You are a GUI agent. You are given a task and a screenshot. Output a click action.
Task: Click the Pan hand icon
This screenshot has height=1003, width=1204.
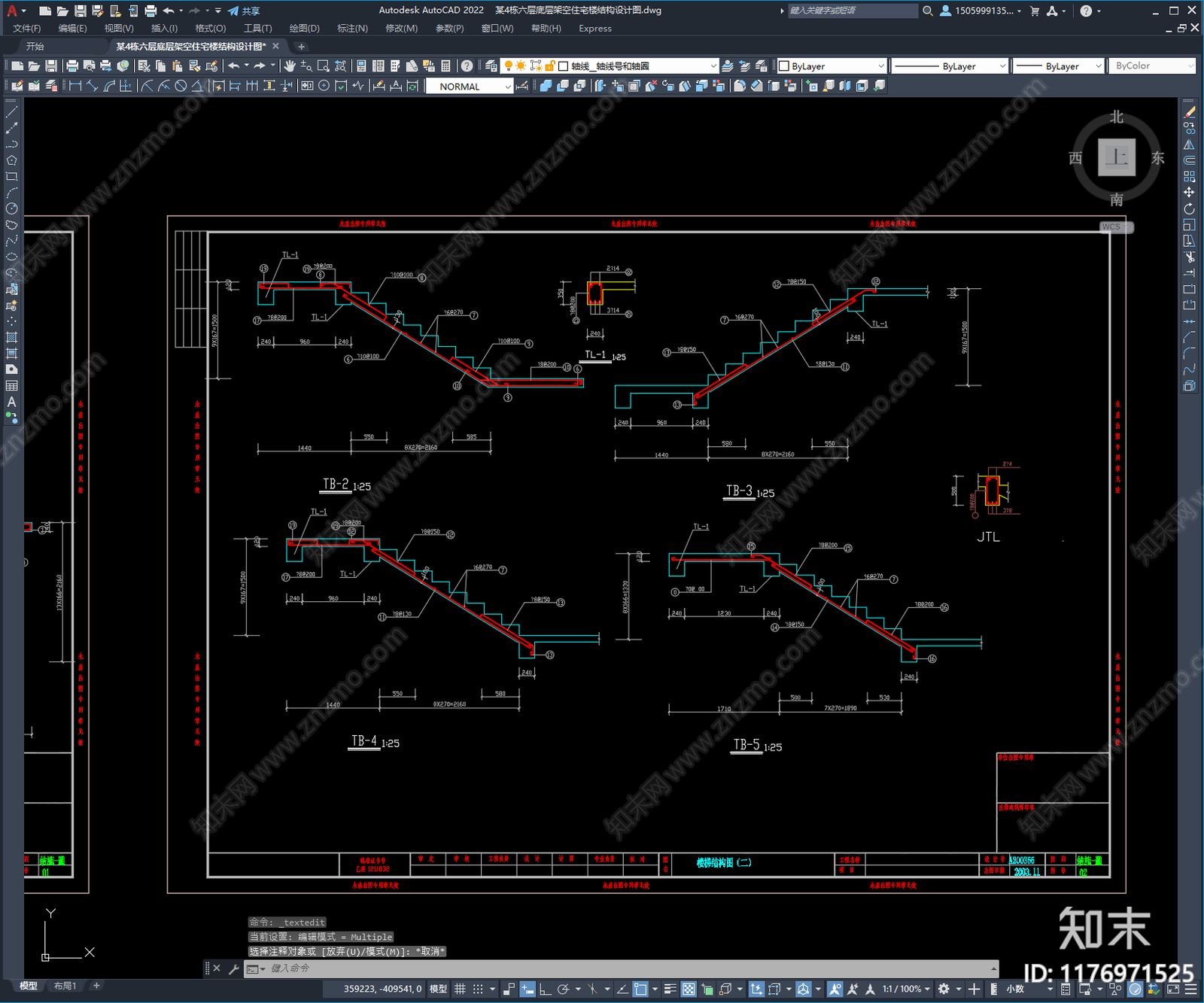pyautogui.click(x=290, y=66)
